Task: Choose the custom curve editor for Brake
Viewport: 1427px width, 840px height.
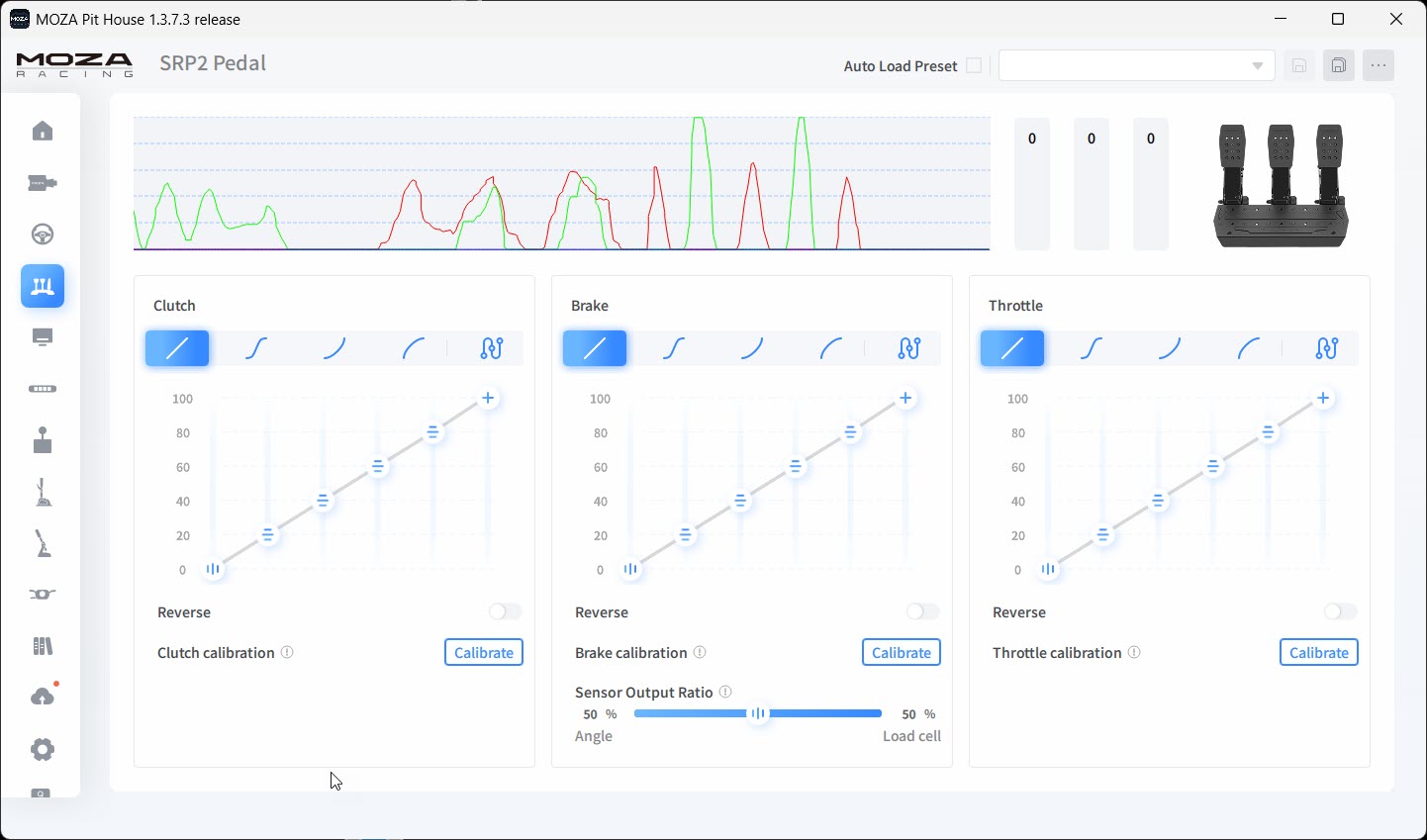Action: [908, 348]
